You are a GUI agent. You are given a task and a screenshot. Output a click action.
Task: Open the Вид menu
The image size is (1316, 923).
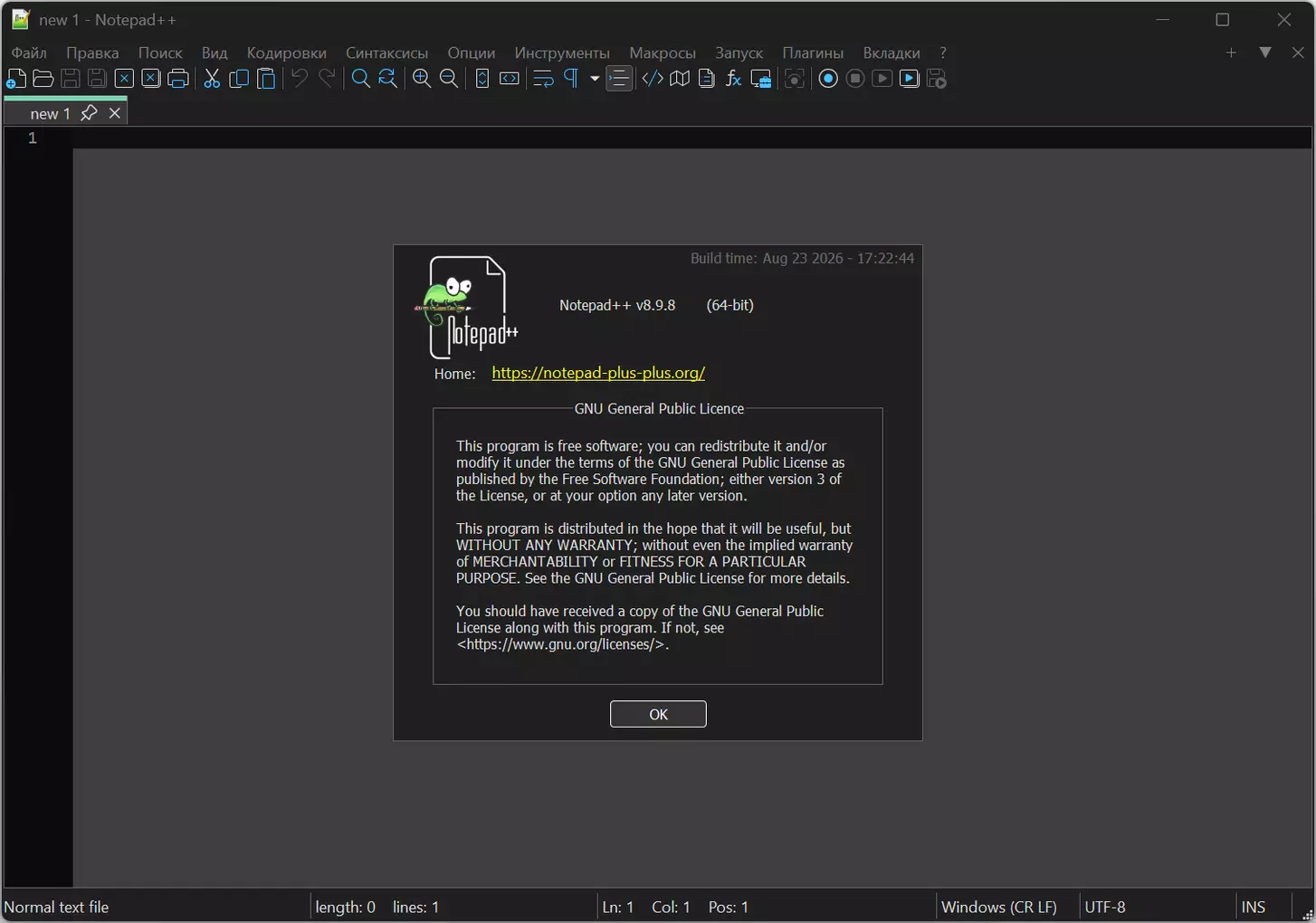click(215, 52)
